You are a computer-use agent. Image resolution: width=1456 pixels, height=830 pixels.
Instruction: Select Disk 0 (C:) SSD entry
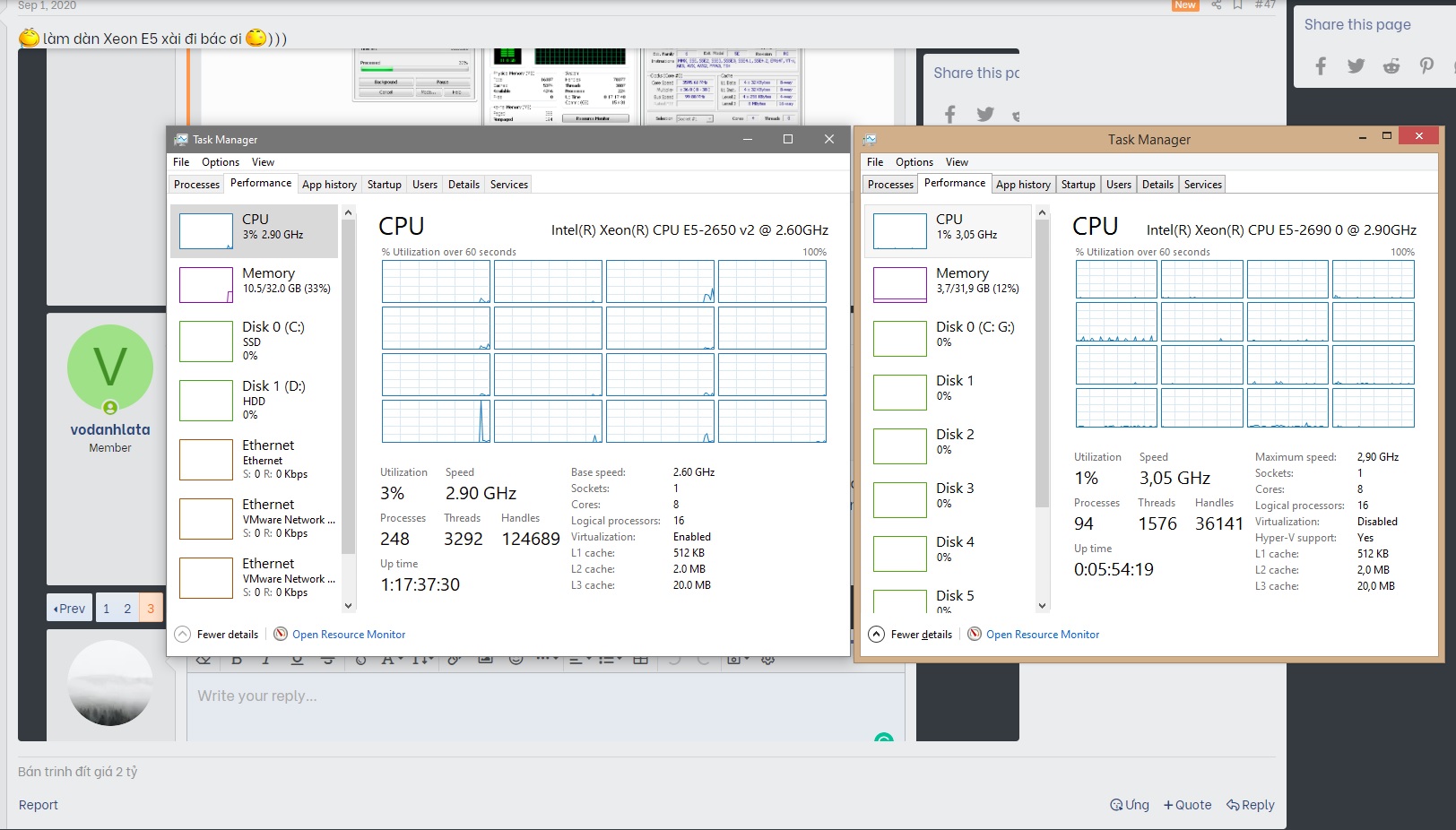coord(255,341)
